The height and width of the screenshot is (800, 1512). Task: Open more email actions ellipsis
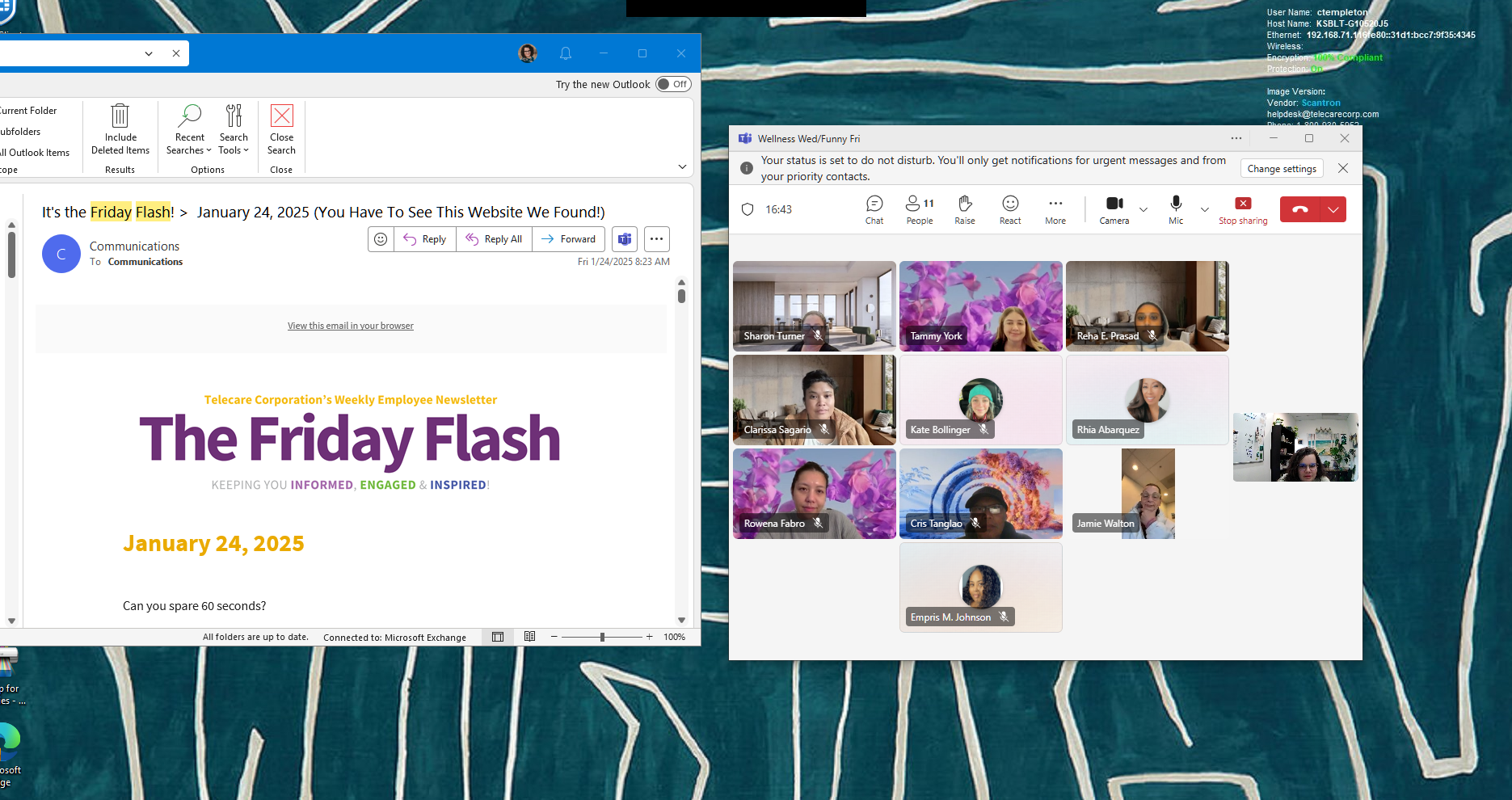(x=656, y=239)
